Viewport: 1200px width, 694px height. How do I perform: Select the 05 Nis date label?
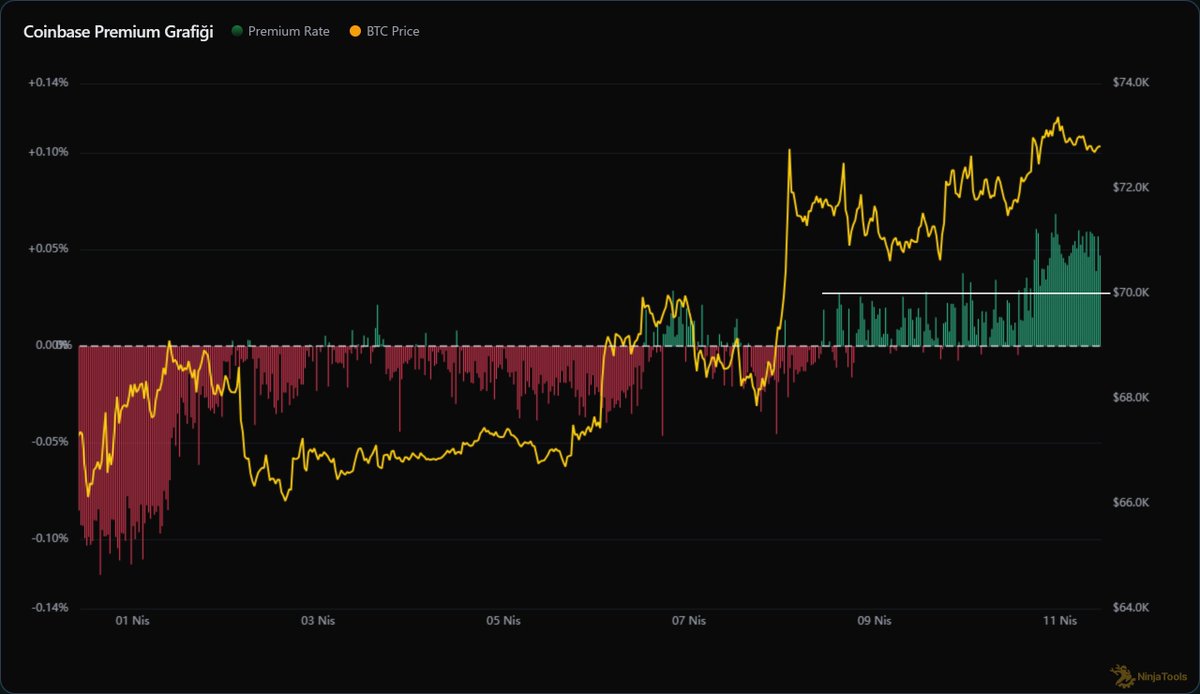tap(504, 621)
